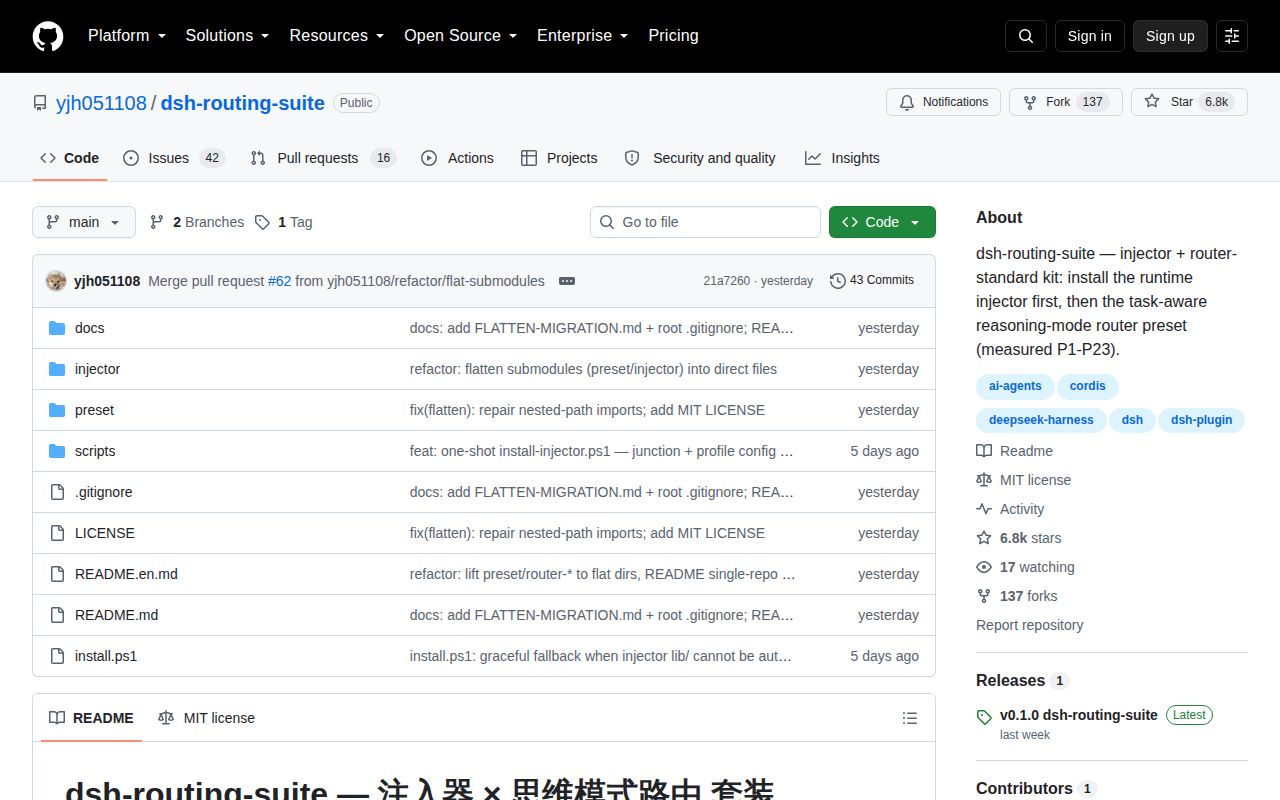The image size is (1280, 800).
Task: Expand the Platform menu
Action: coord(128,36)
